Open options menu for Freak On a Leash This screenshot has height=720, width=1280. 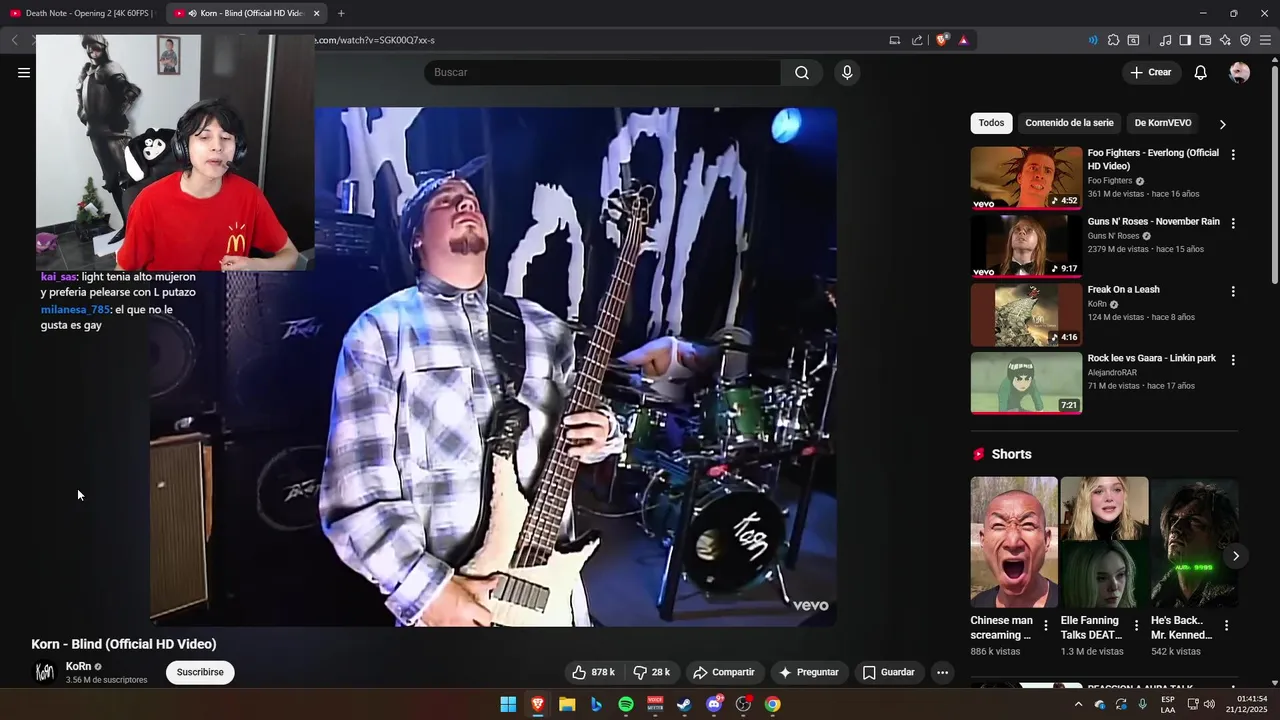pos(1233,291)
